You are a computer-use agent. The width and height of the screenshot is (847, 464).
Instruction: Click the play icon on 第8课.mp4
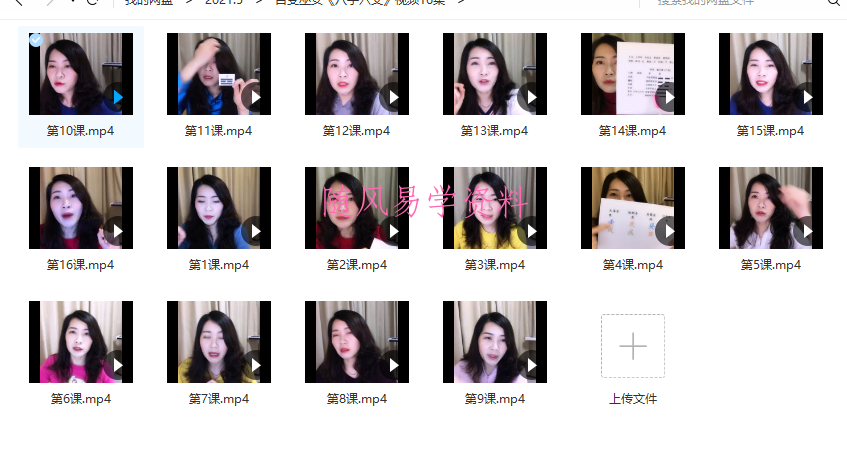393,365
